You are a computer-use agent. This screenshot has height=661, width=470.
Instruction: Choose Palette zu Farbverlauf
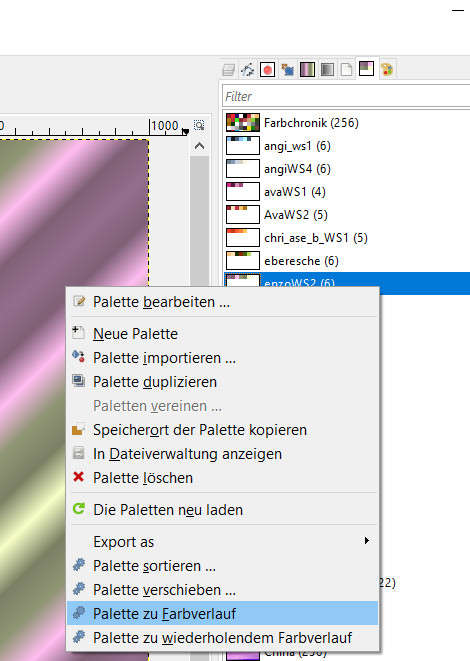point(222,613)
